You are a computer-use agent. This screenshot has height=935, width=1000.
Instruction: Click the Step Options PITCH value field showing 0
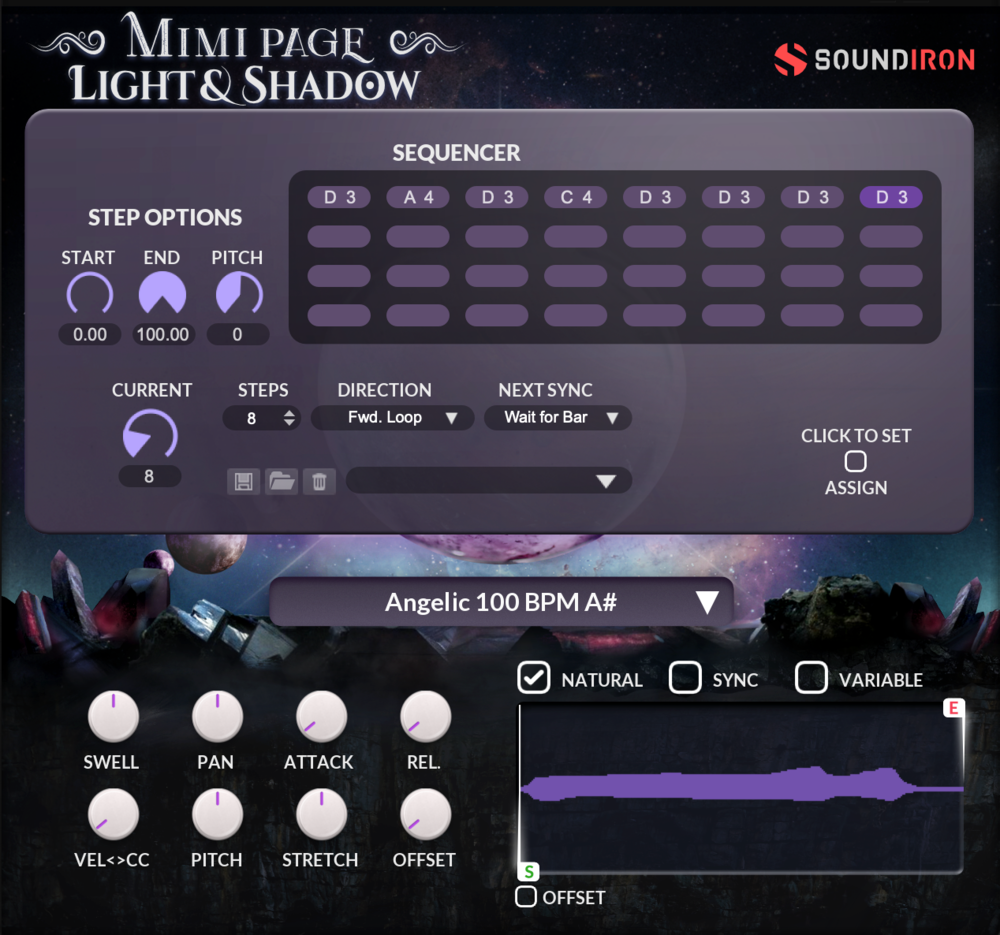(x=238, y=334)
